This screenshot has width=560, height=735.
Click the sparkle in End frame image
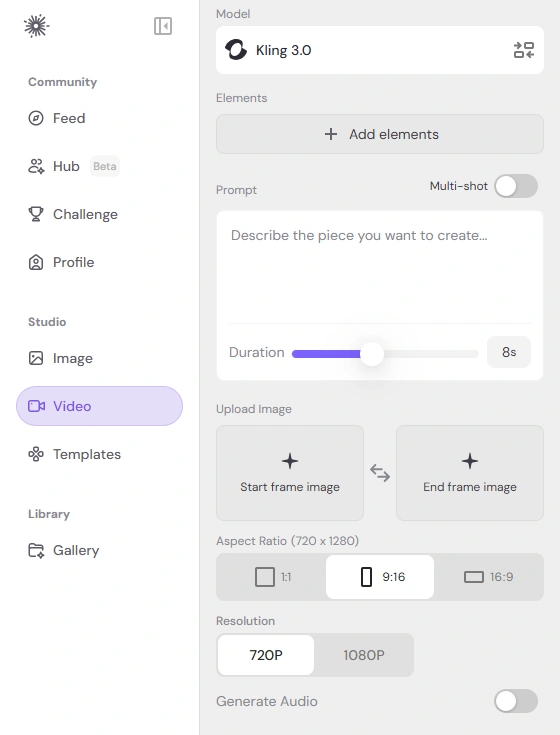pos(470,461)
